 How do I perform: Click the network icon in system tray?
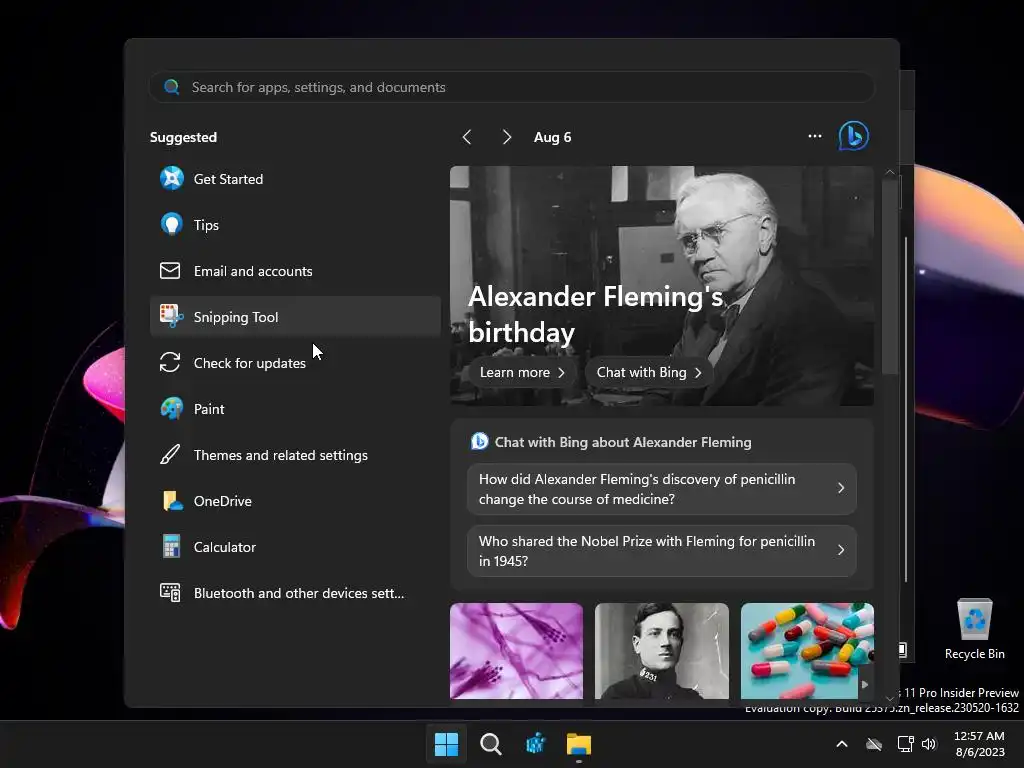tap(904, 744)
